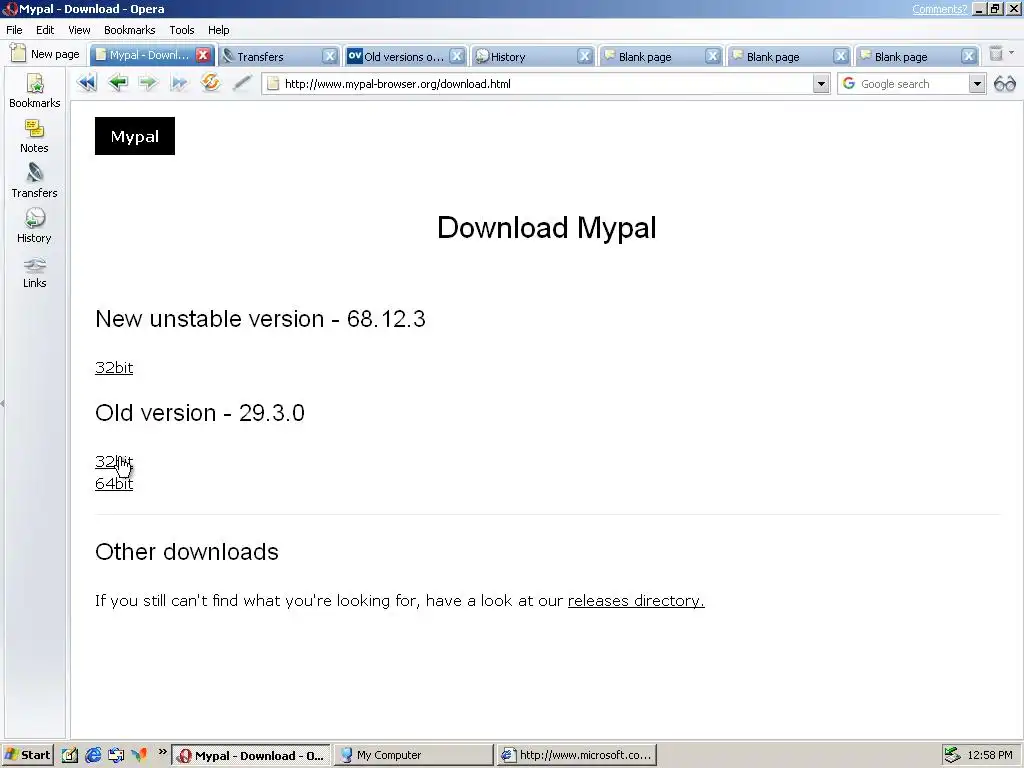Click into the Google search field
This screenshot has height=768, width=1024.
912,84
